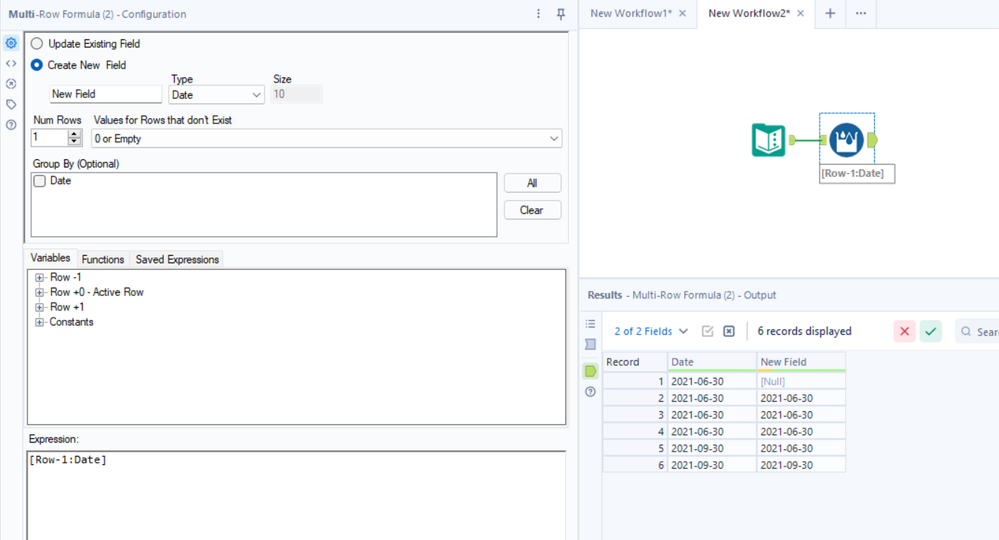Switch to New Workflow2 tab
Viewport: 999px width, 540px height.
[x=749, y=13]
